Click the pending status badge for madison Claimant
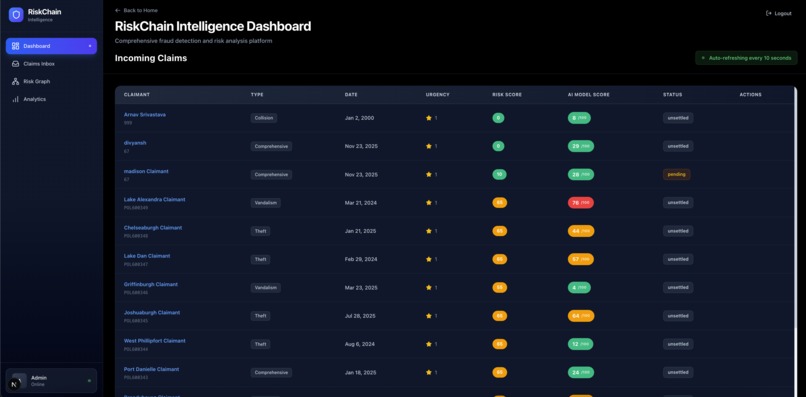The width and height of the screenshot is (806, 397). 676,174
